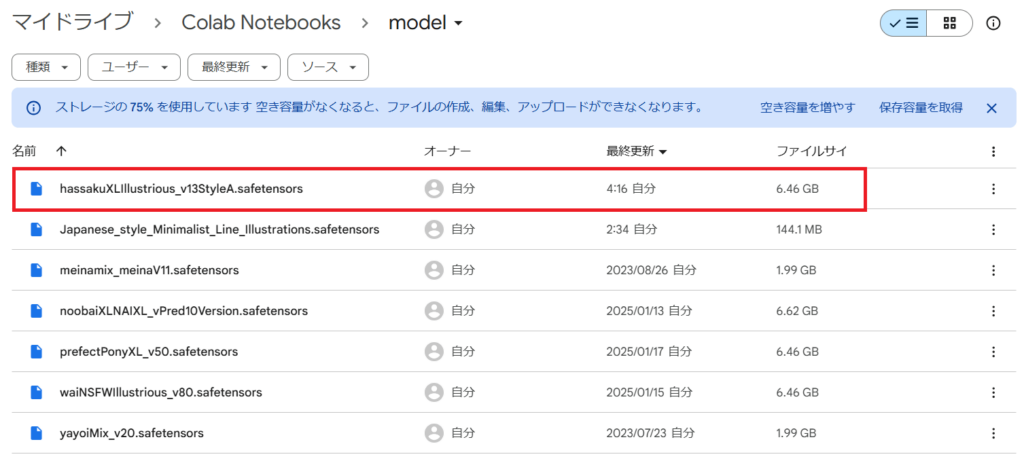Click owner avatar in meinamix_meinaV11 row
The image size is (1024, 463).
[434, 270]
